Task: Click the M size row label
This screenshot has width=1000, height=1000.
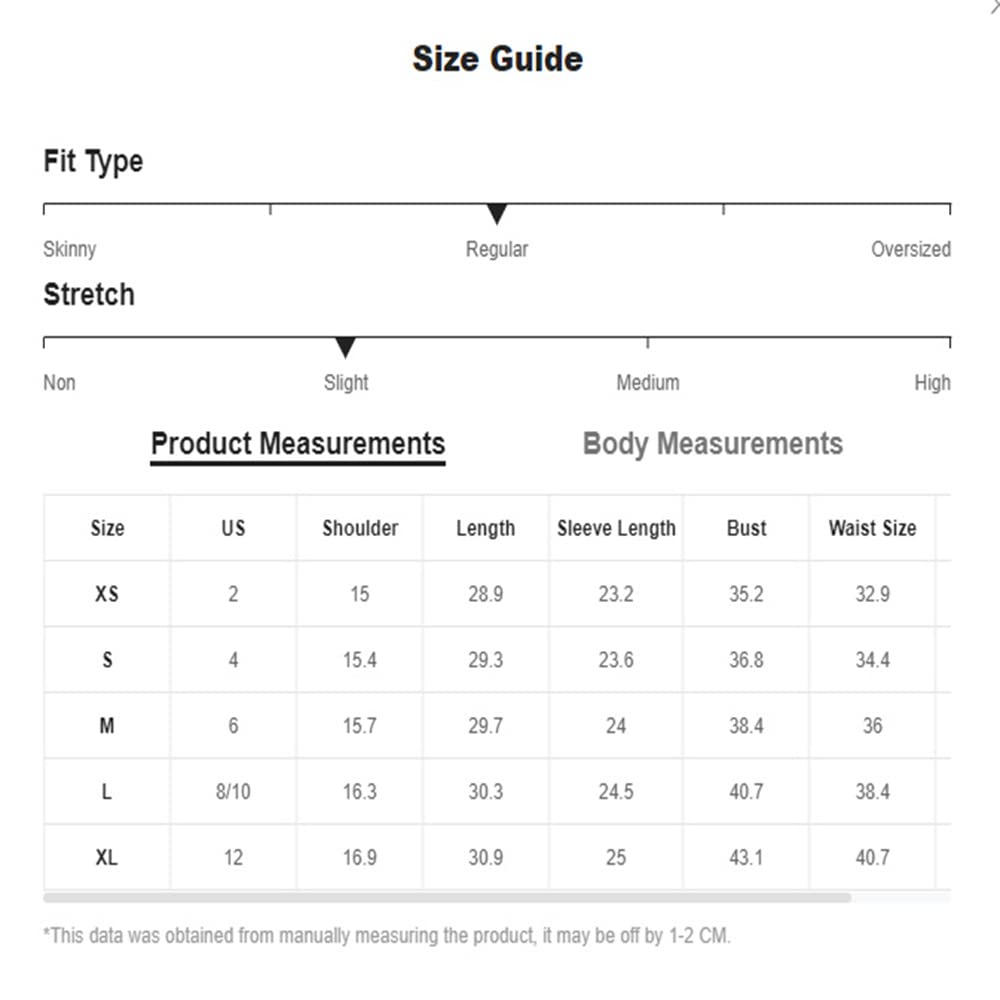Action: pos(107,726)
